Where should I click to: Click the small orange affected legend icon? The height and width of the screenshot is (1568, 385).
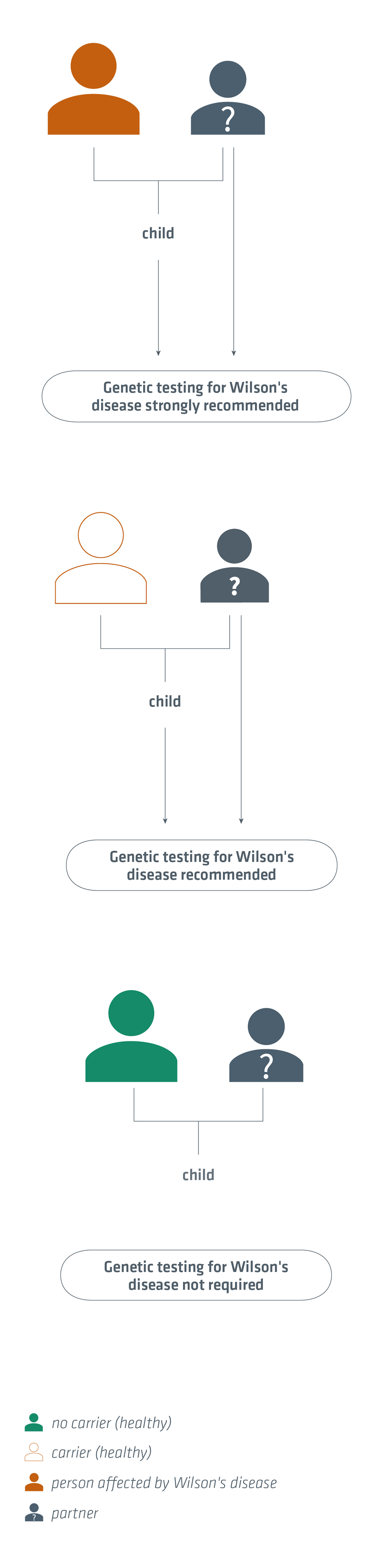[x=34, y=1481]
